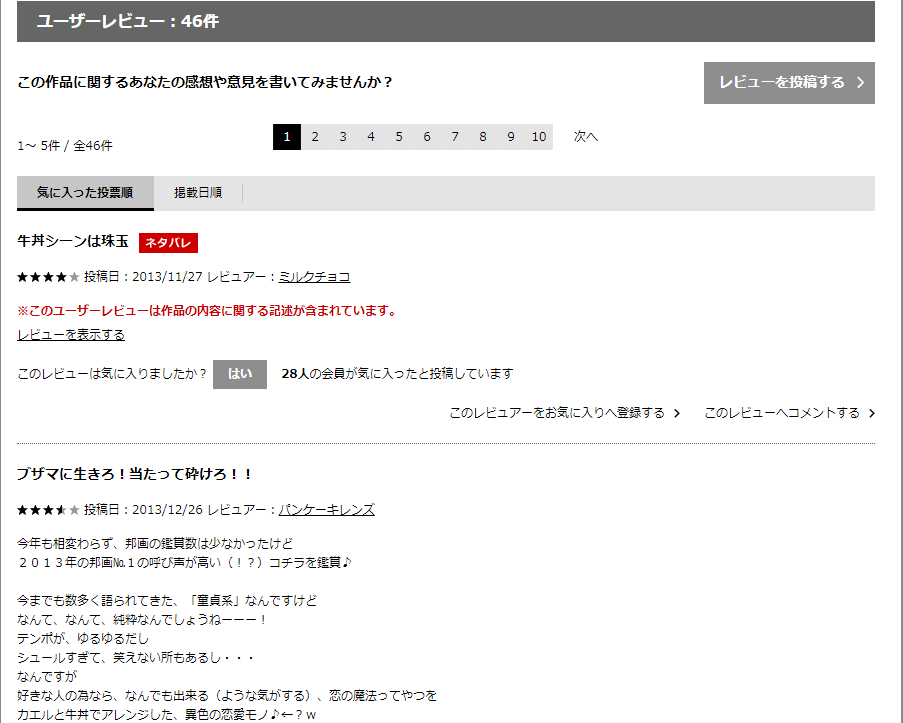903x723 pixels.
Task: Click posting date 2013/11/27
Action: [167, 277]
